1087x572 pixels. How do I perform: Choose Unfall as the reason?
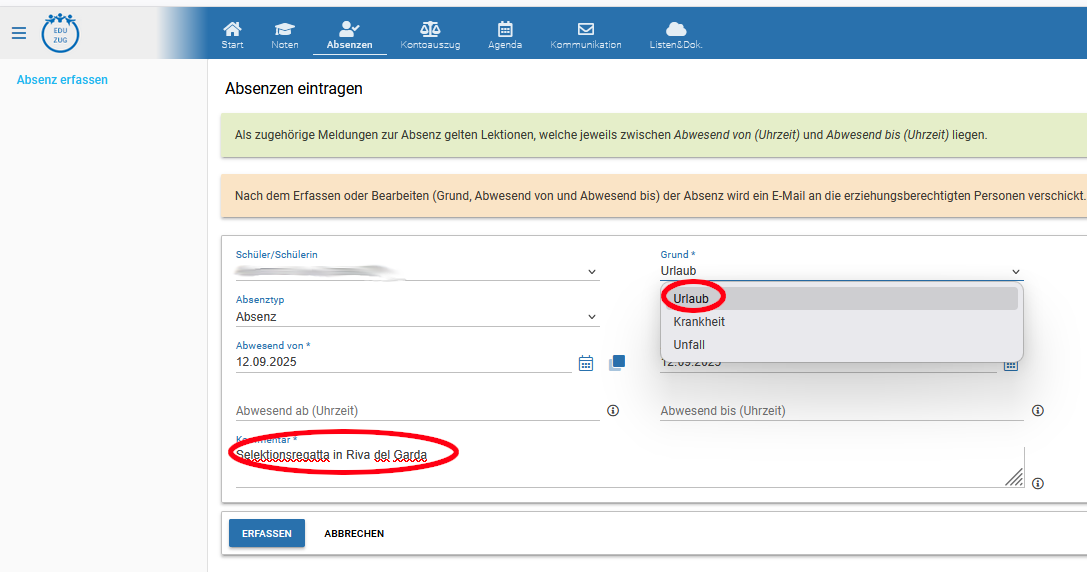coord(689,345)
